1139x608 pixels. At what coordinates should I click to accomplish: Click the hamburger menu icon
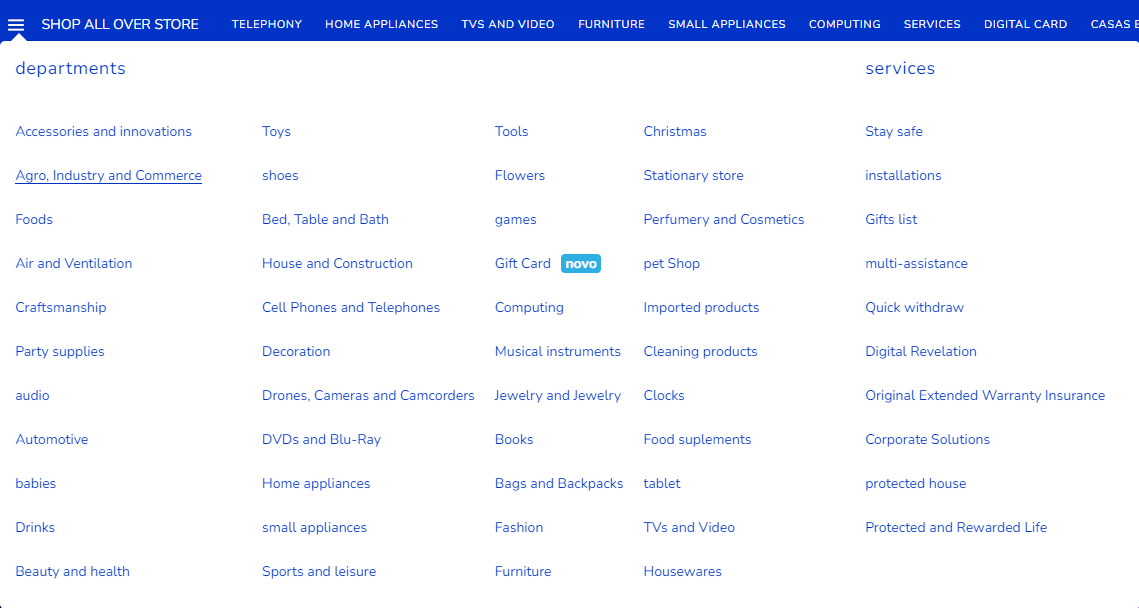pyautogui.click(x=16, y=25)
